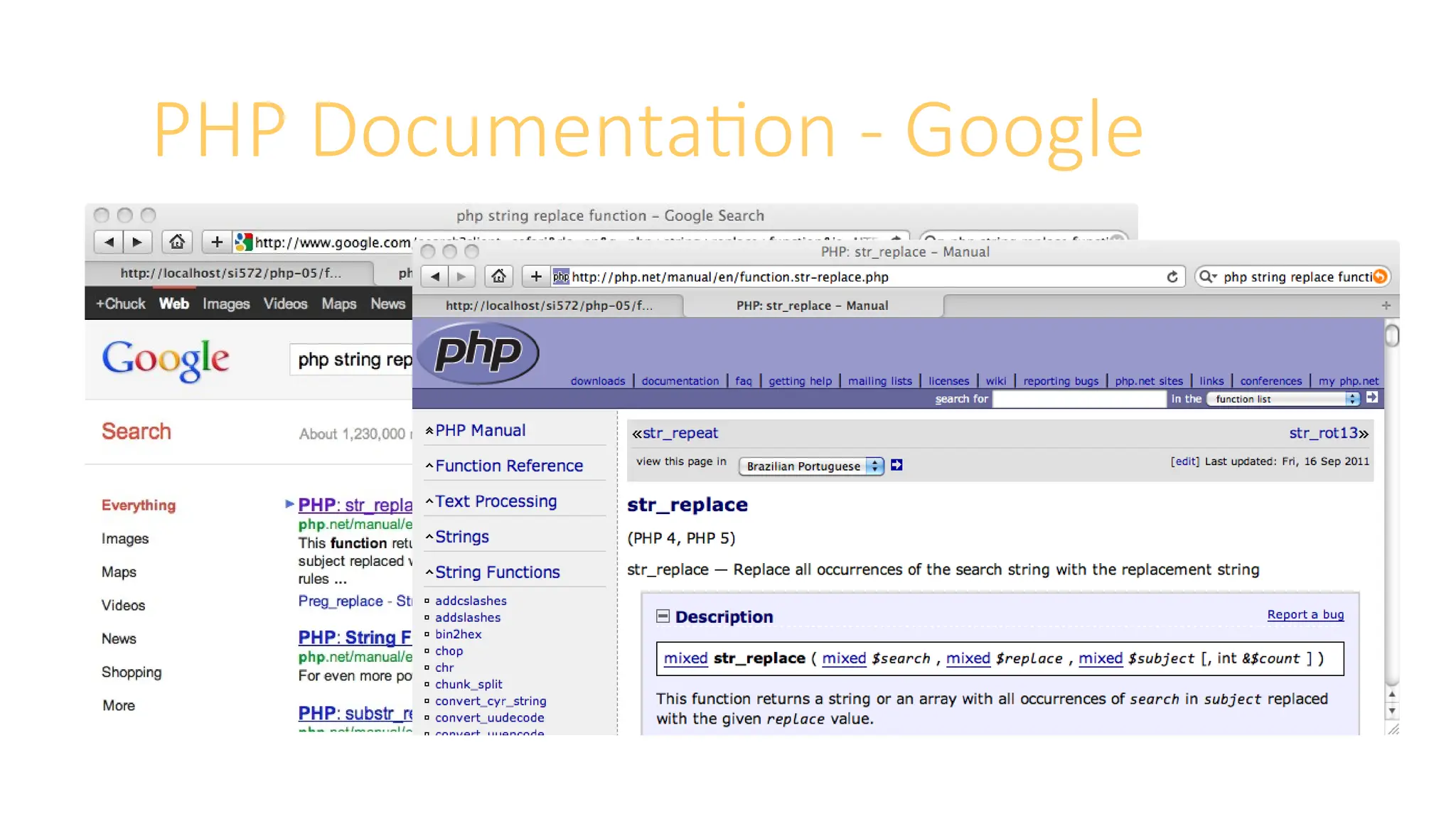The width and height of the screenshot is (1456, 819).
Task: Click the edit link
Action: 1185,461
